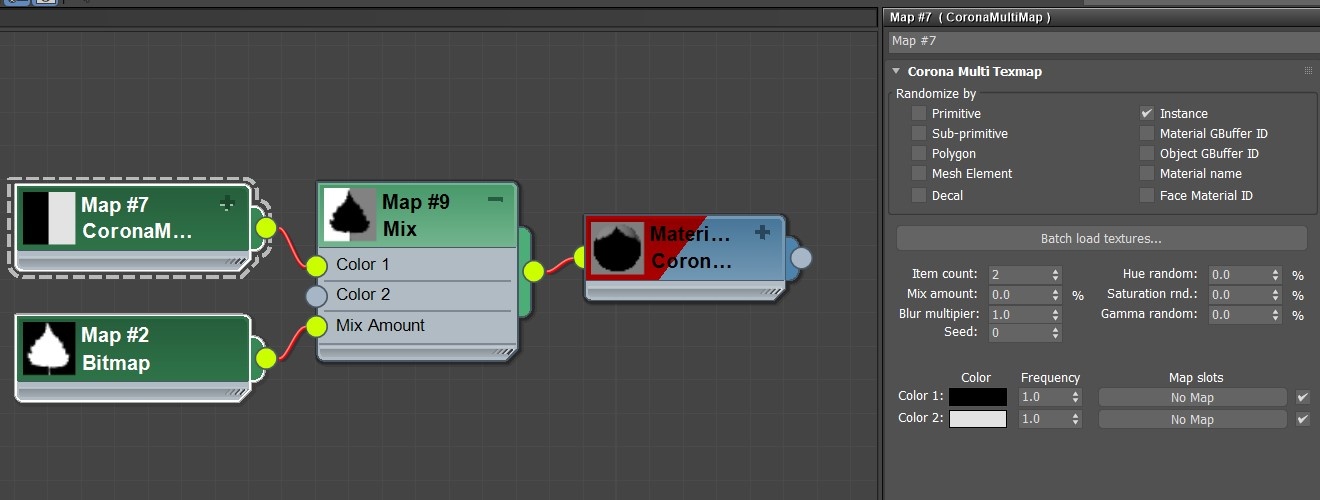The image size is (1320, 500).
Task: Click the Gamma random spinner arrows
Action: point(1275,314)
